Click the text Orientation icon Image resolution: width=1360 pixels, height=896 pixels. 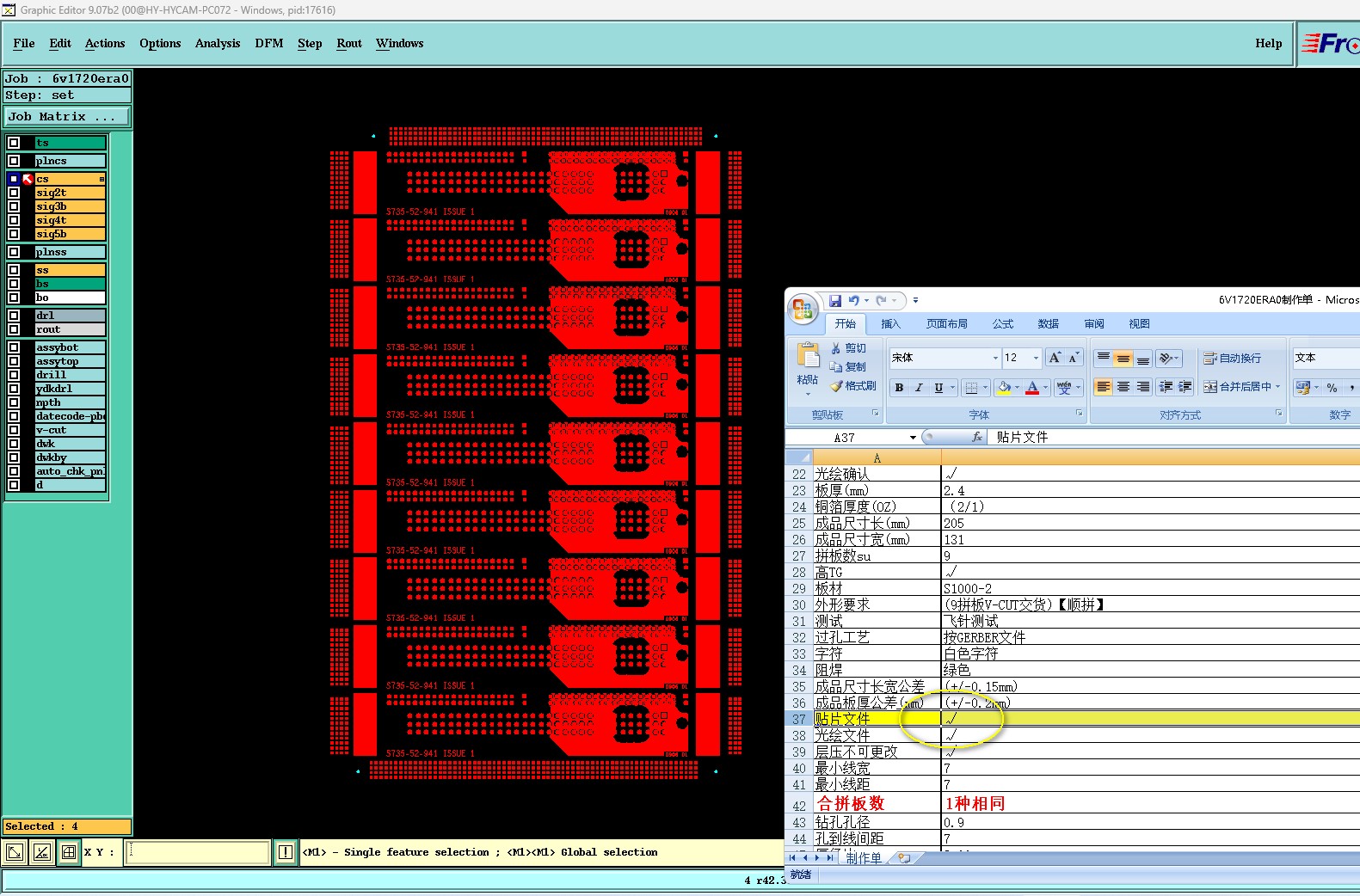click(x=1166, y=358)
